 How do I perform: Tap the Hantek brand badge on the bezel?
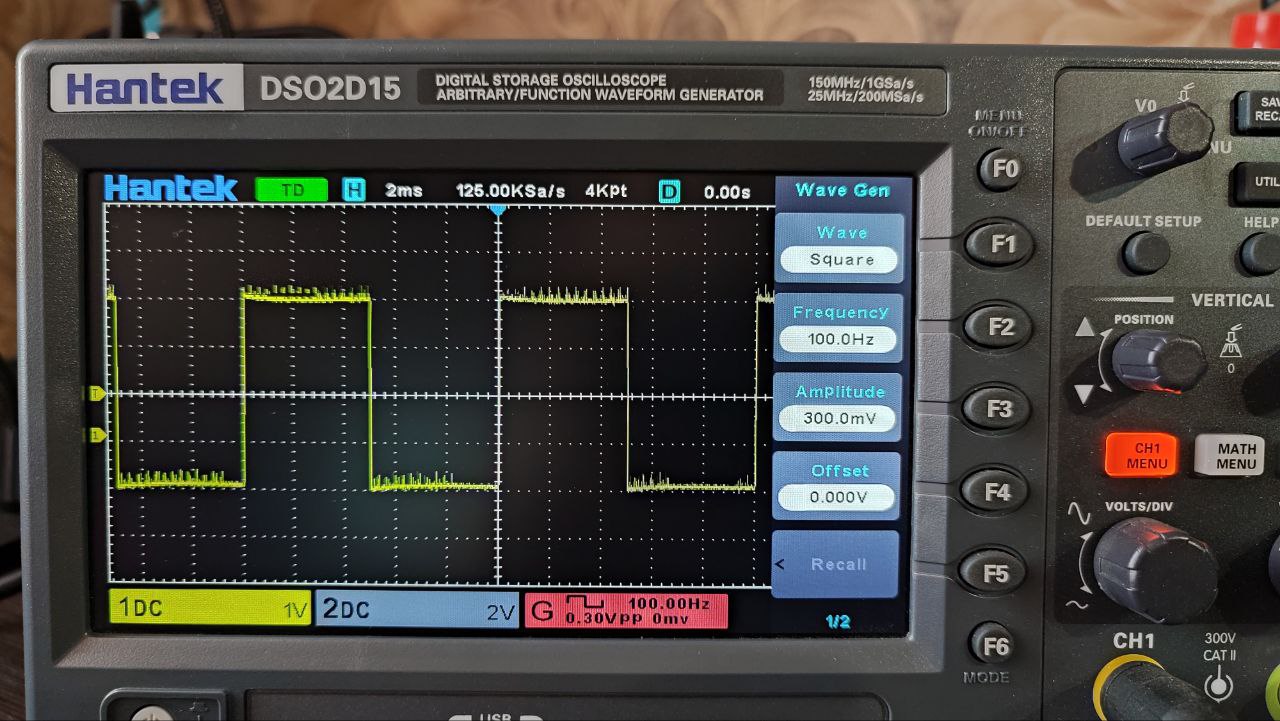pyautogui.click(x=146, y=88)
